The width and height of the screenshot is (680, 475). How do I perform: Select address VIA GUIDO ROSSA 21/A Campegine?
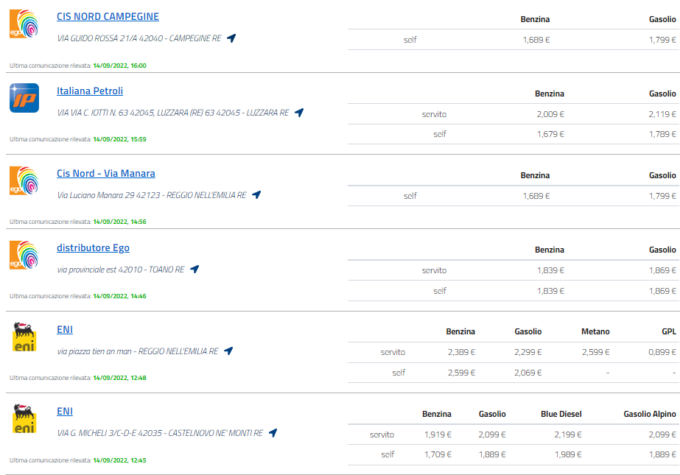[x=139, y=38]
